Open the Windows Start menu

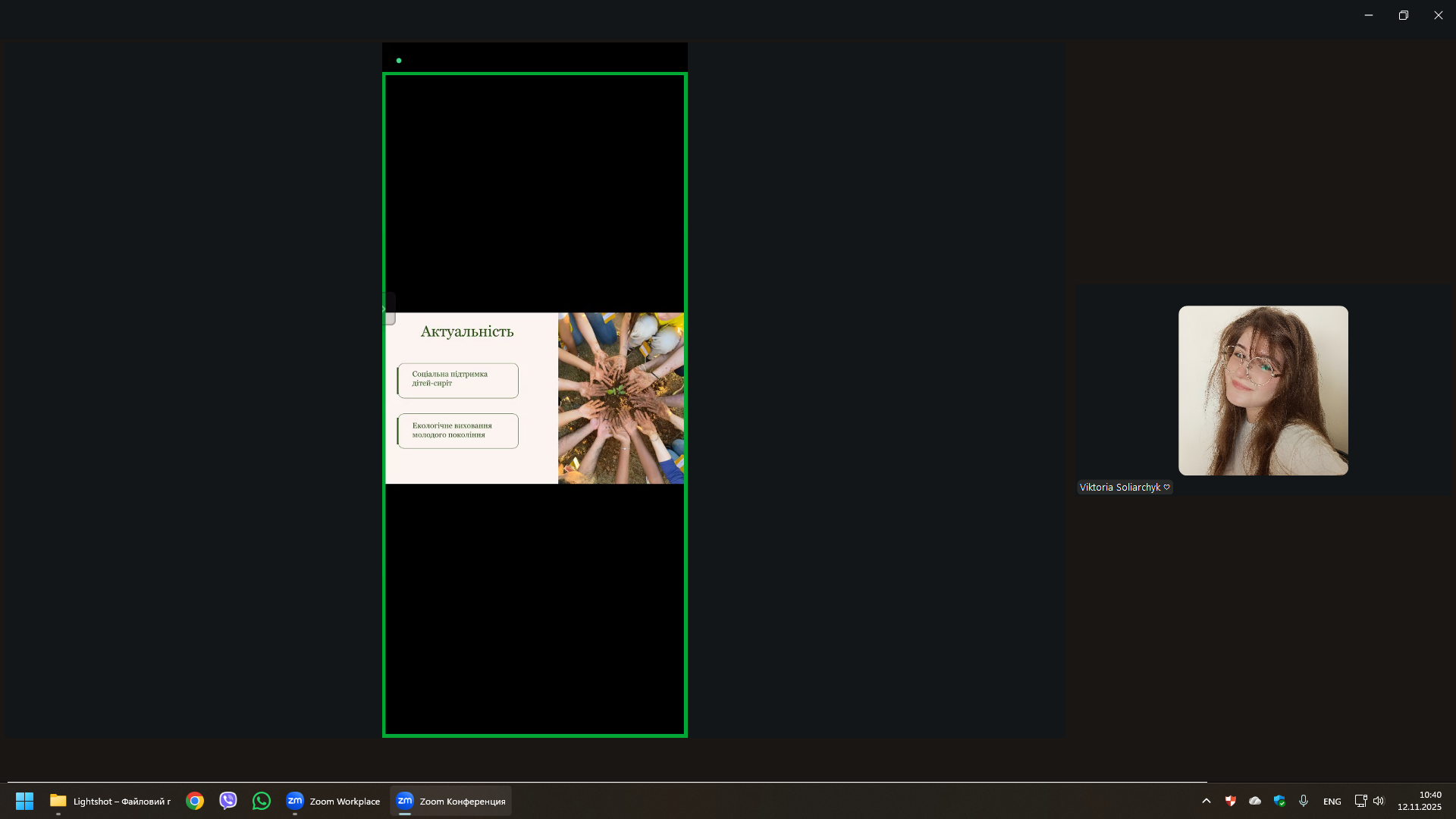[24, 801]
